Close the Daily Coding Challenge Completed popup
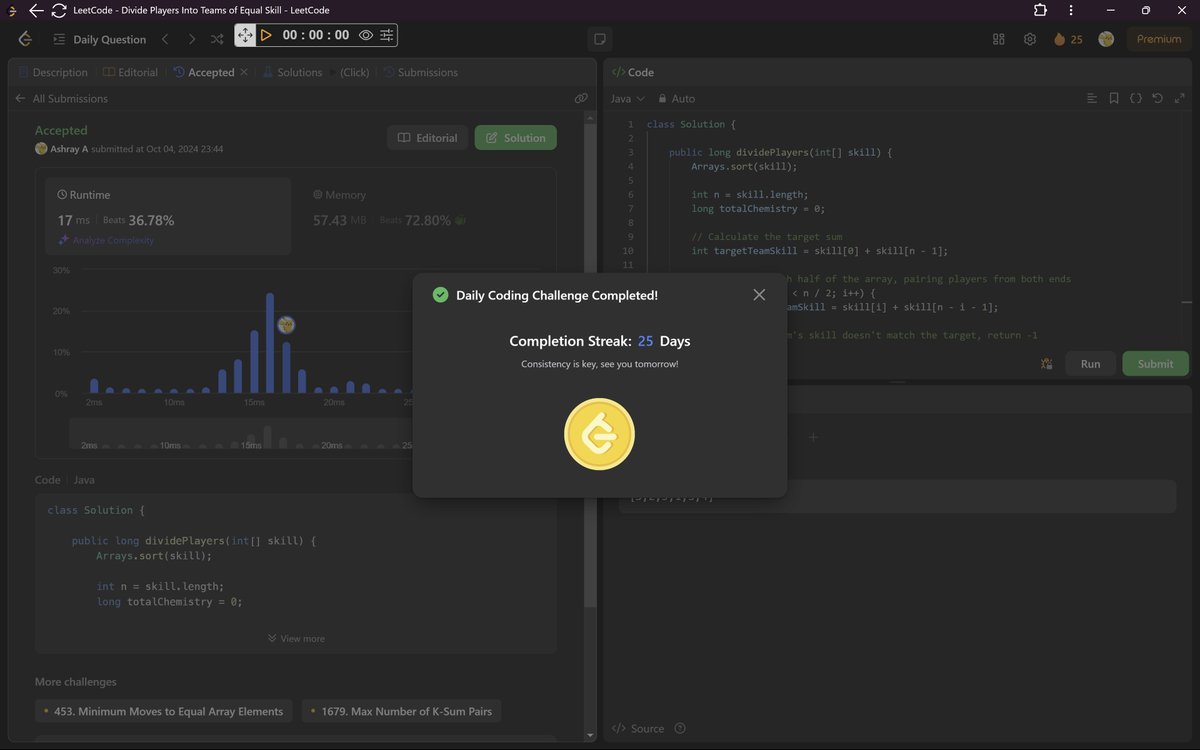 (759, 295)
